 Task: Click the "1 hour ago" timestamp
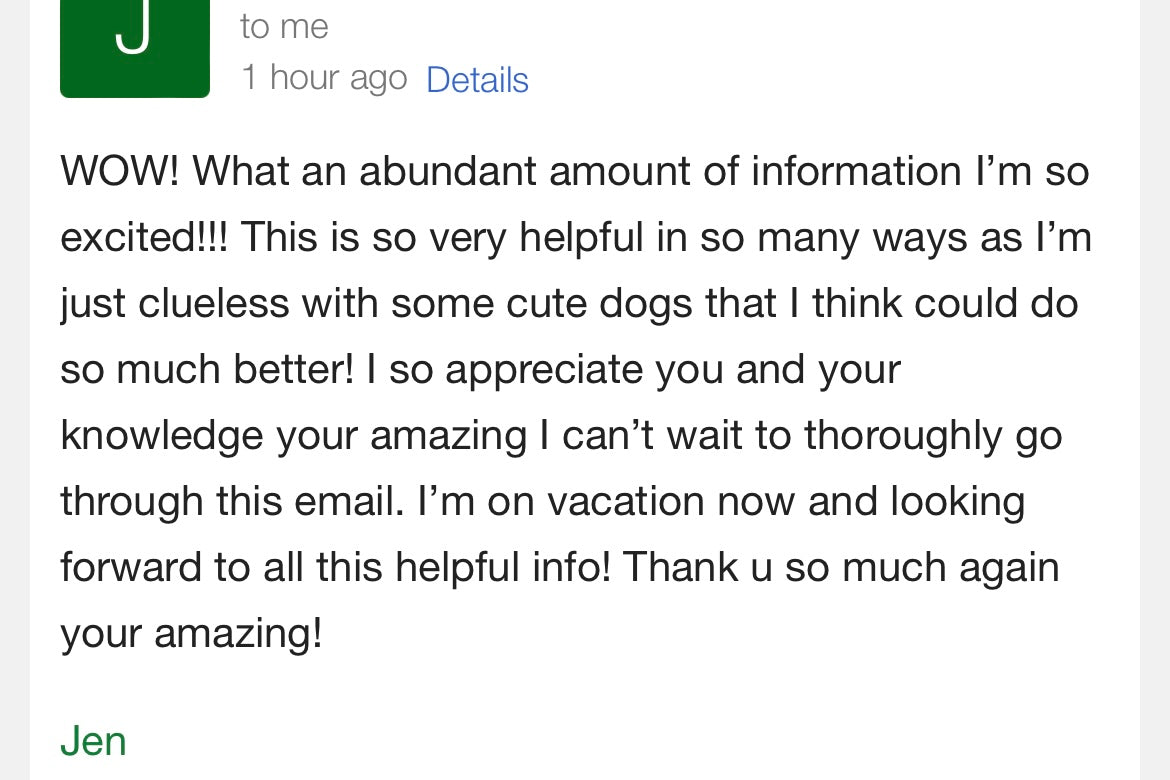point(324,78)
